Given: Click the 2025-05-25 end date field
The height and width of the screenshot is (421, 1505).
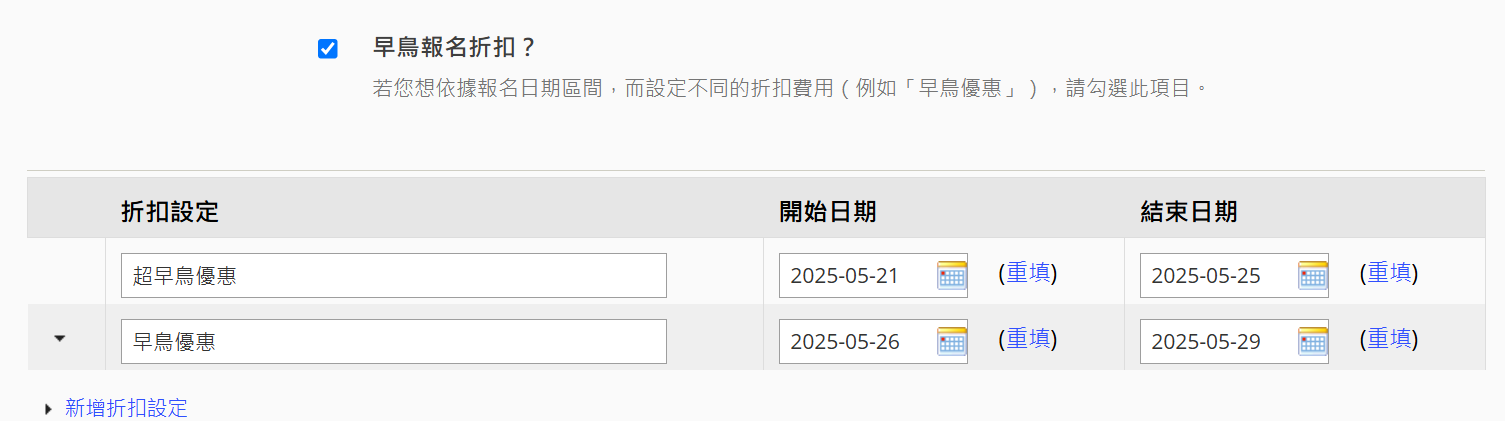Looking at the screenshot, I should (x=1219, y=276).
